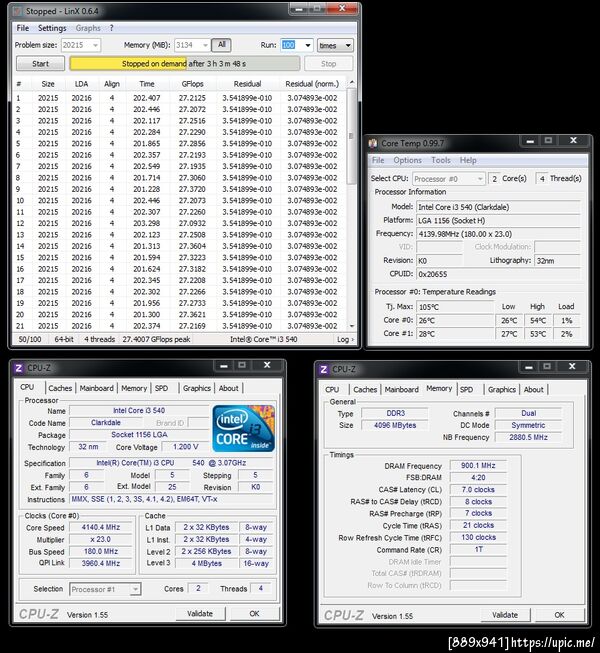Click the Start button in LinX
Image resolution: width=600 pixels, height=653 pixels.
(x=40, y=64)
